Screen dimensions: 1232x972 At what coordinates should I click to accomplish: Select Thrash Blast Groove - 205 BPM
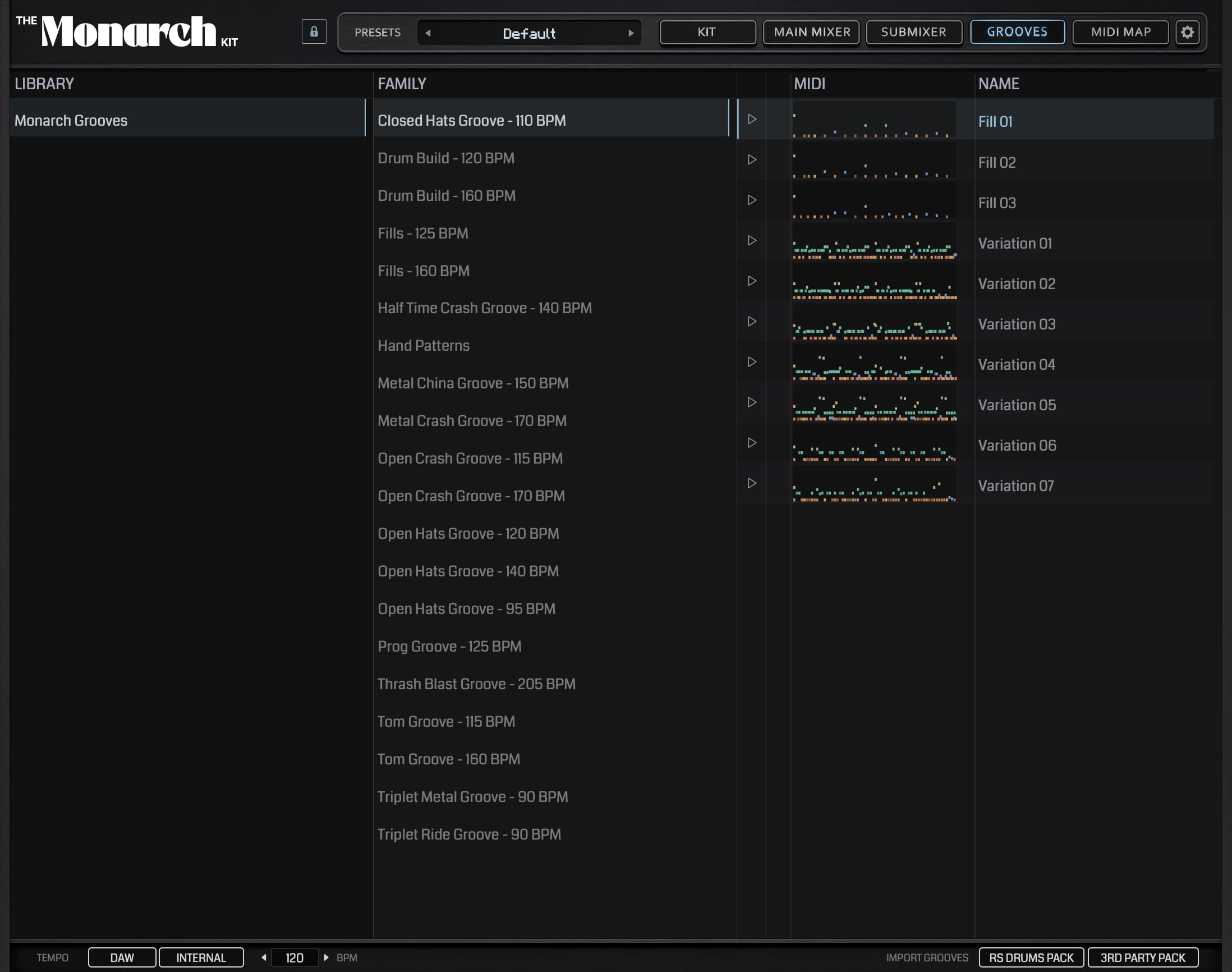(x=551, y=684)
